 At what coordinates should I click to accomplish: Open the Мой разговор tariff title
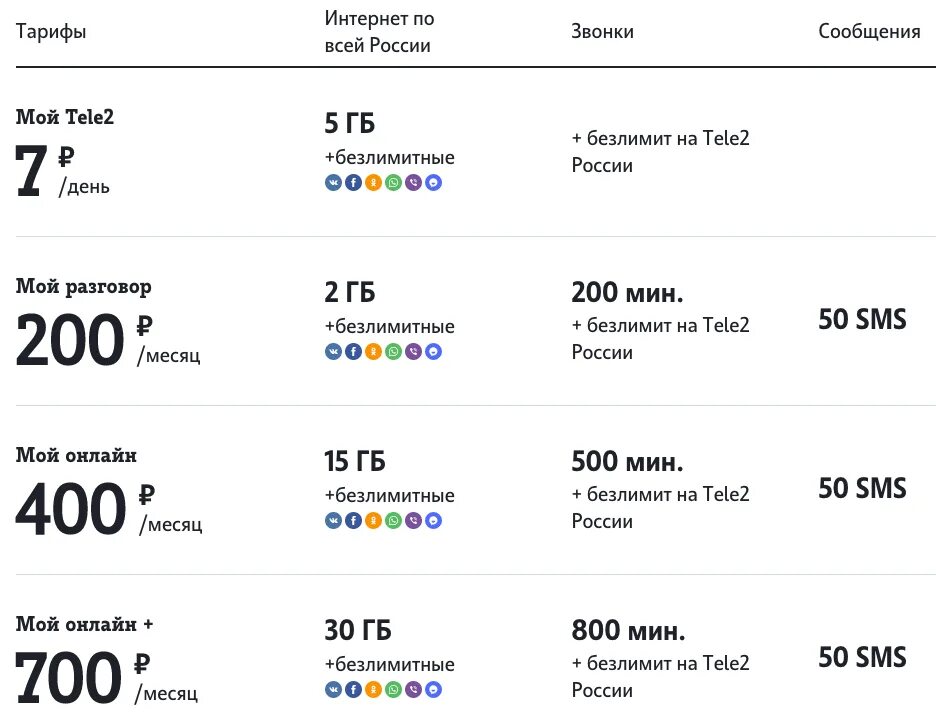(84, 287)
